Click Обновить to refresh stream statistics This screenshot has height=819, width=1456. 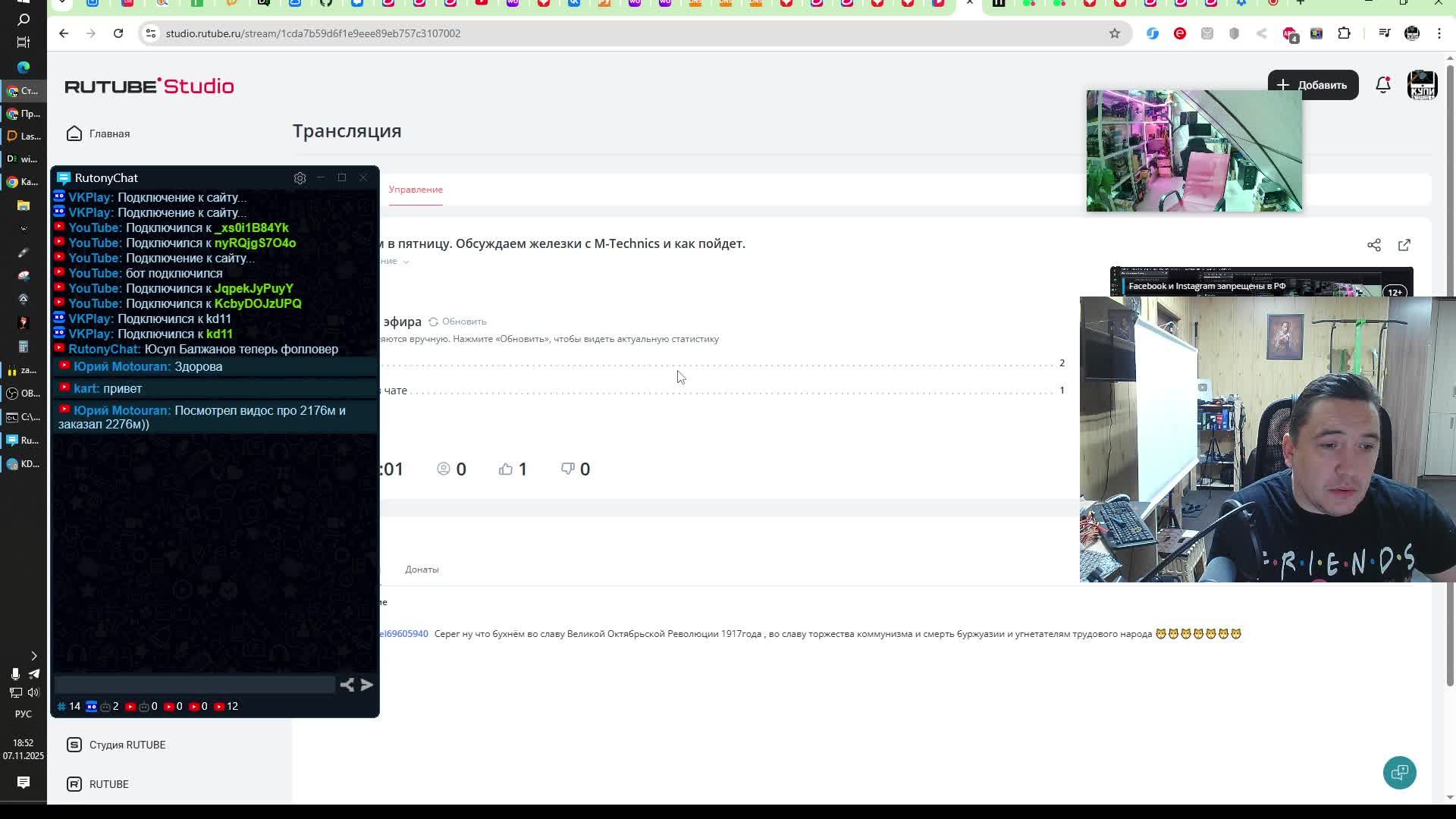[457, 322]
